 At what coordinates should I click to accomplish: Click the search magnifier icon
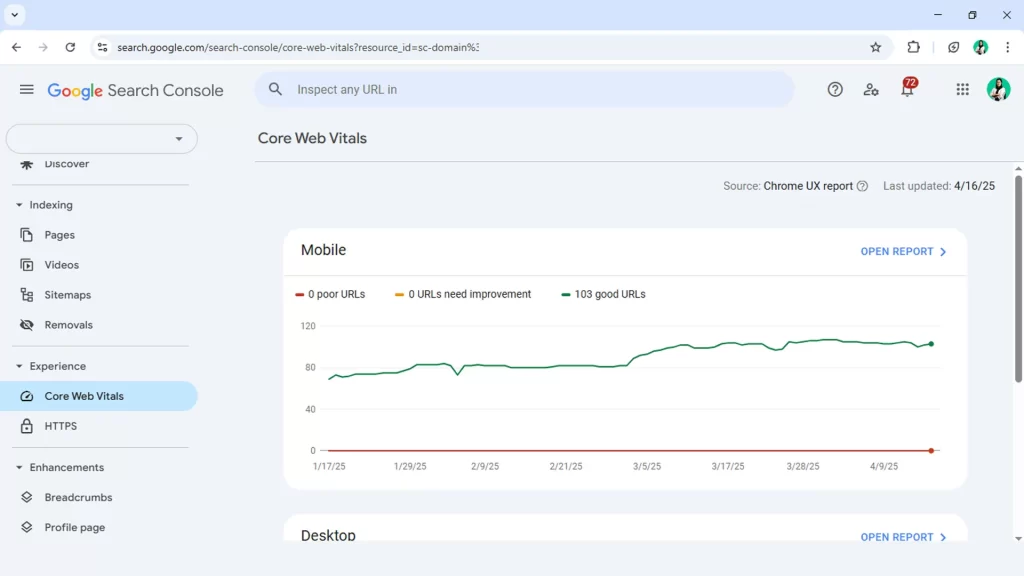click(x=275, y=89)
